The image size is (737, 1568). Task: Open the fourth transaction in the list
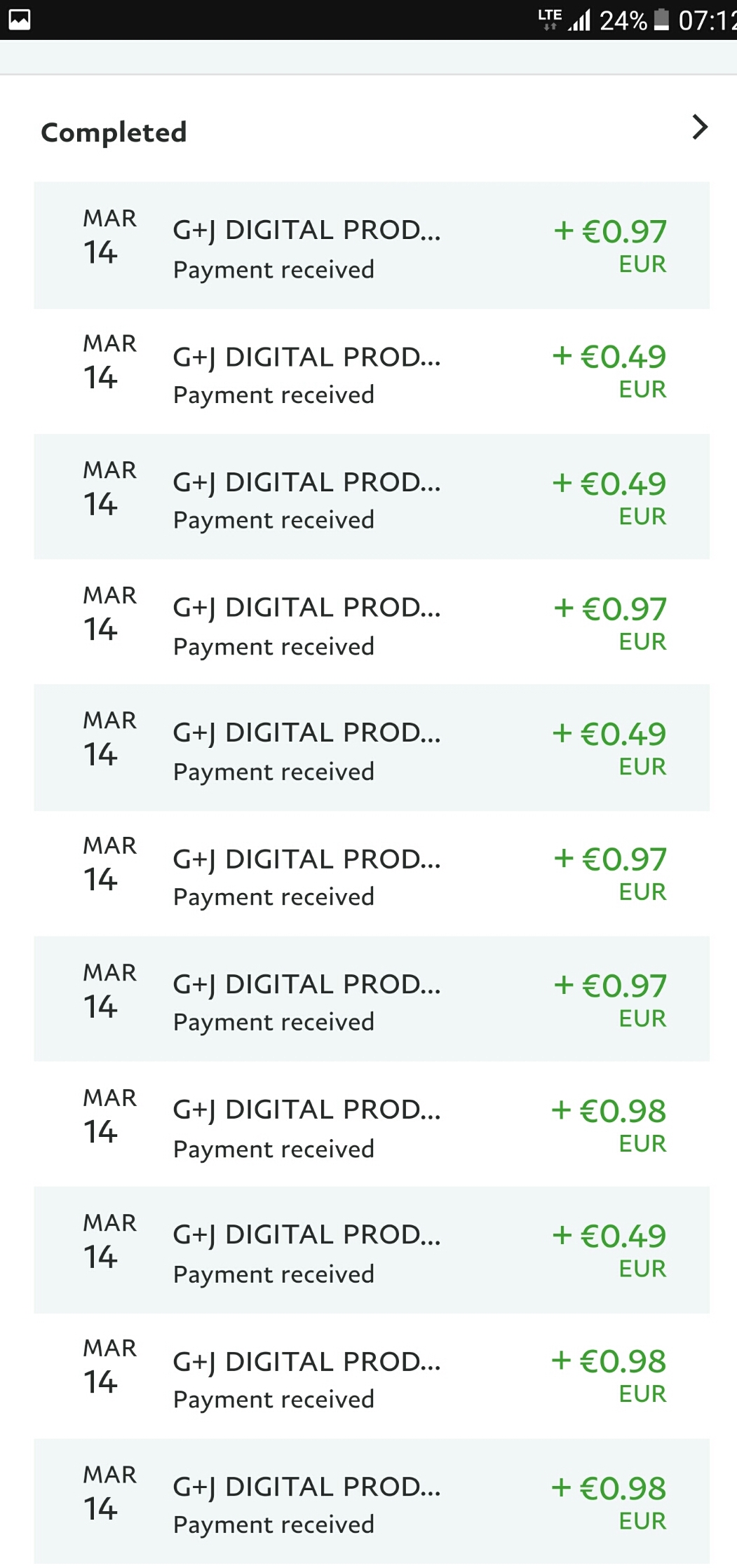click(x=372, y=622)
